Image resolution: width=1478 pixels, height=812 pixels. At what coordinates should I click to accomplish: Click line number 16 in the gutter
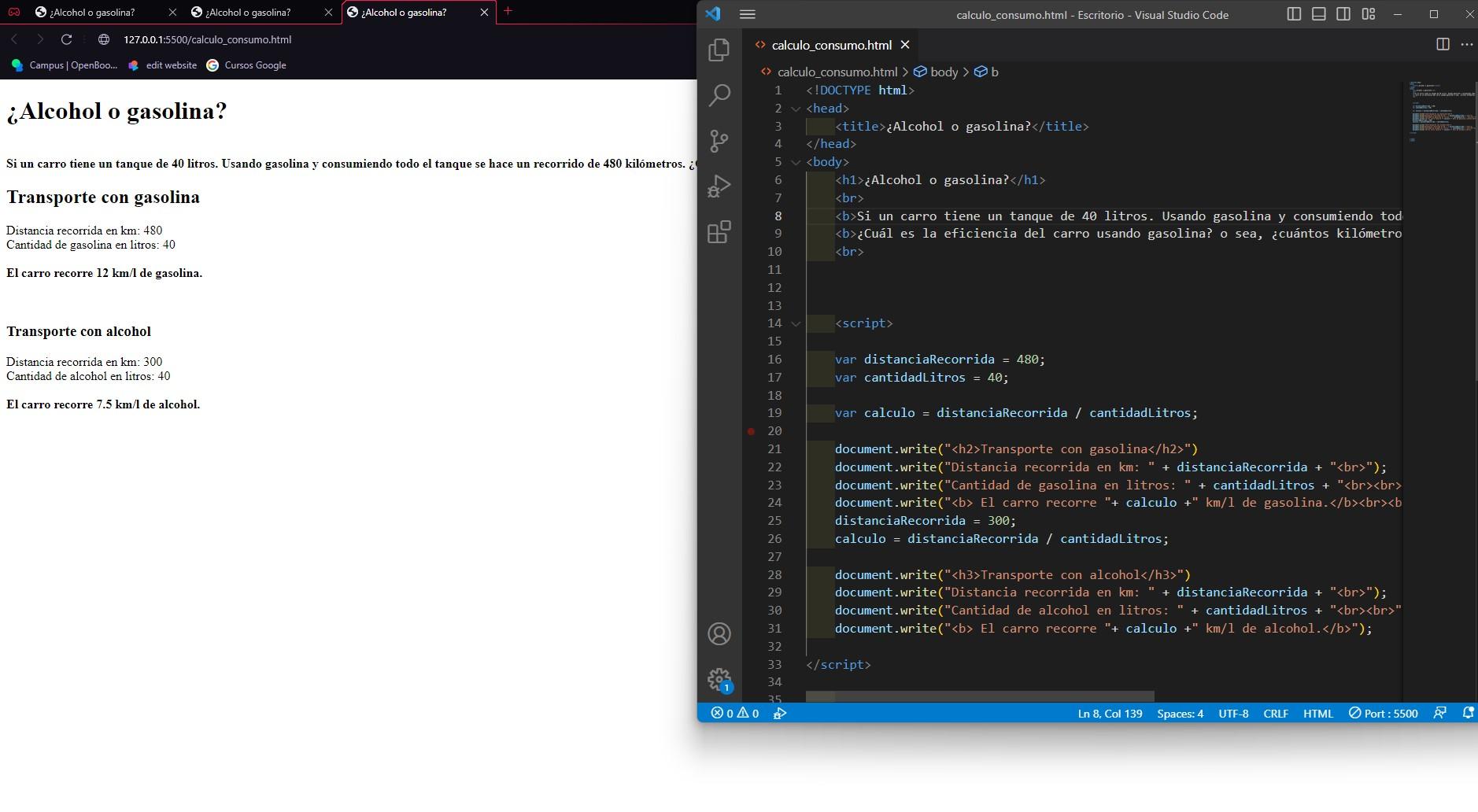(x=774, y=360)
